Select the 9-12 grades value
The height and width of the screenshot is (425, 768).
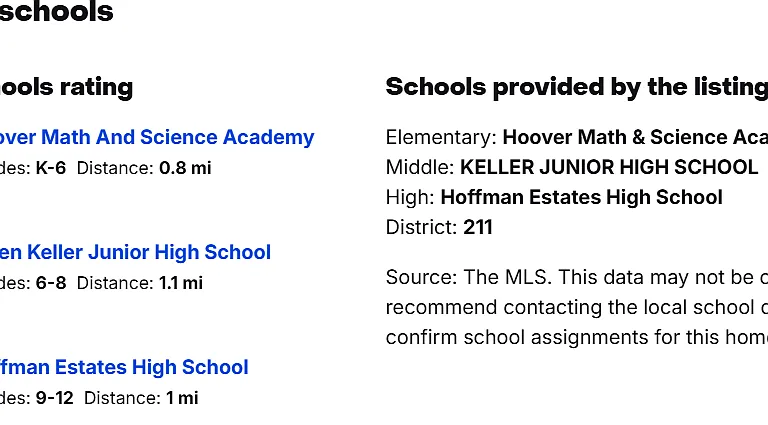(x=54, y=398)
